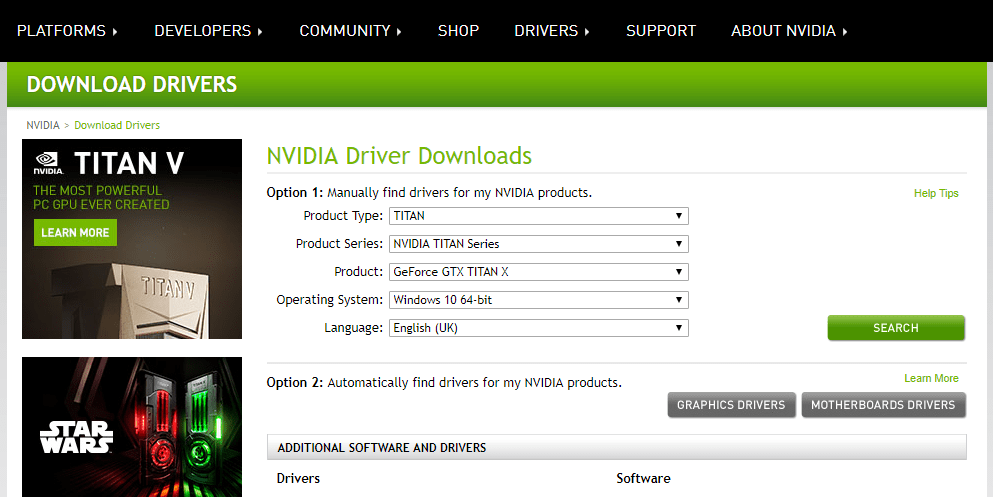This screenshot has height=497, width=993.
Task: Expand the Product Series dropdown
Action: 538,244
